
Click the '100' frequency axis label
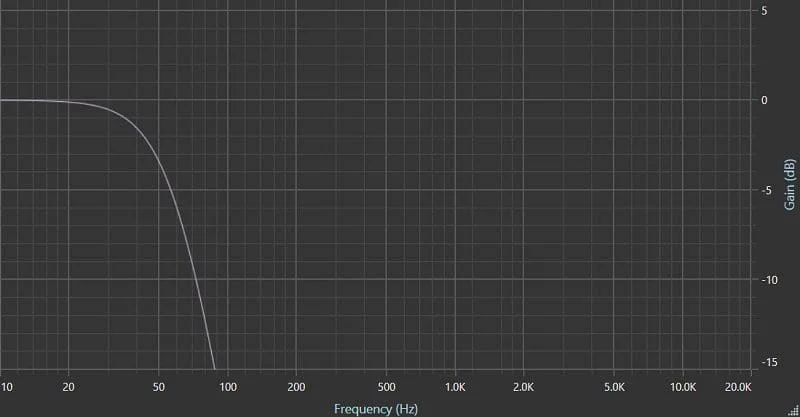tap(228, 387)
